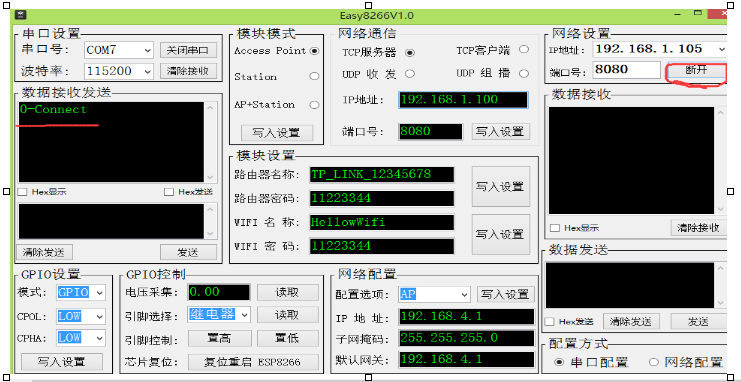Click 写入设置 next to port 8080
This screenshot has width=741, height=382.
(500, 131)
